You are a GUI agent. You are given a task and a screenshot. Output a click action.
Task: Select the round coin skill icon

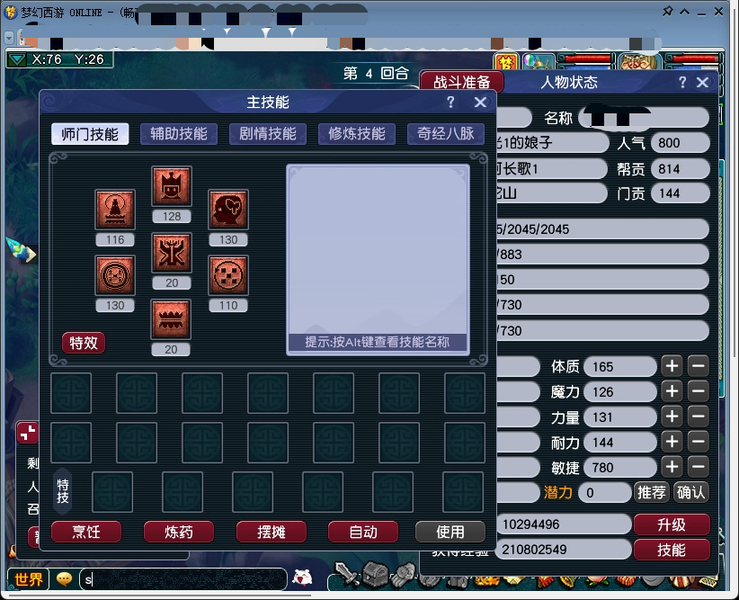click(x=115, y=275)
